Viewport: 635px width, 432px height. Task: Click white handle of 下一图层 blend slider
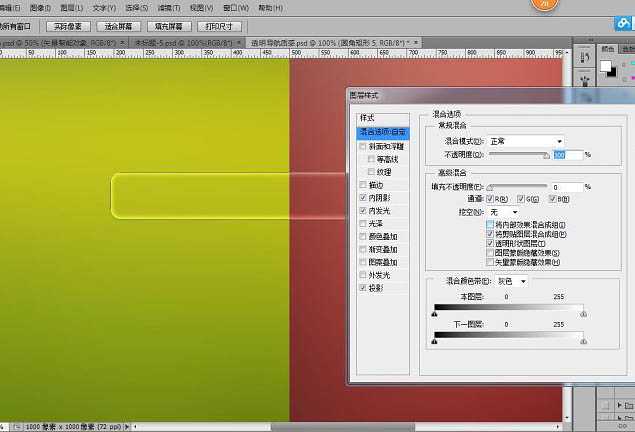pos(584,341)
